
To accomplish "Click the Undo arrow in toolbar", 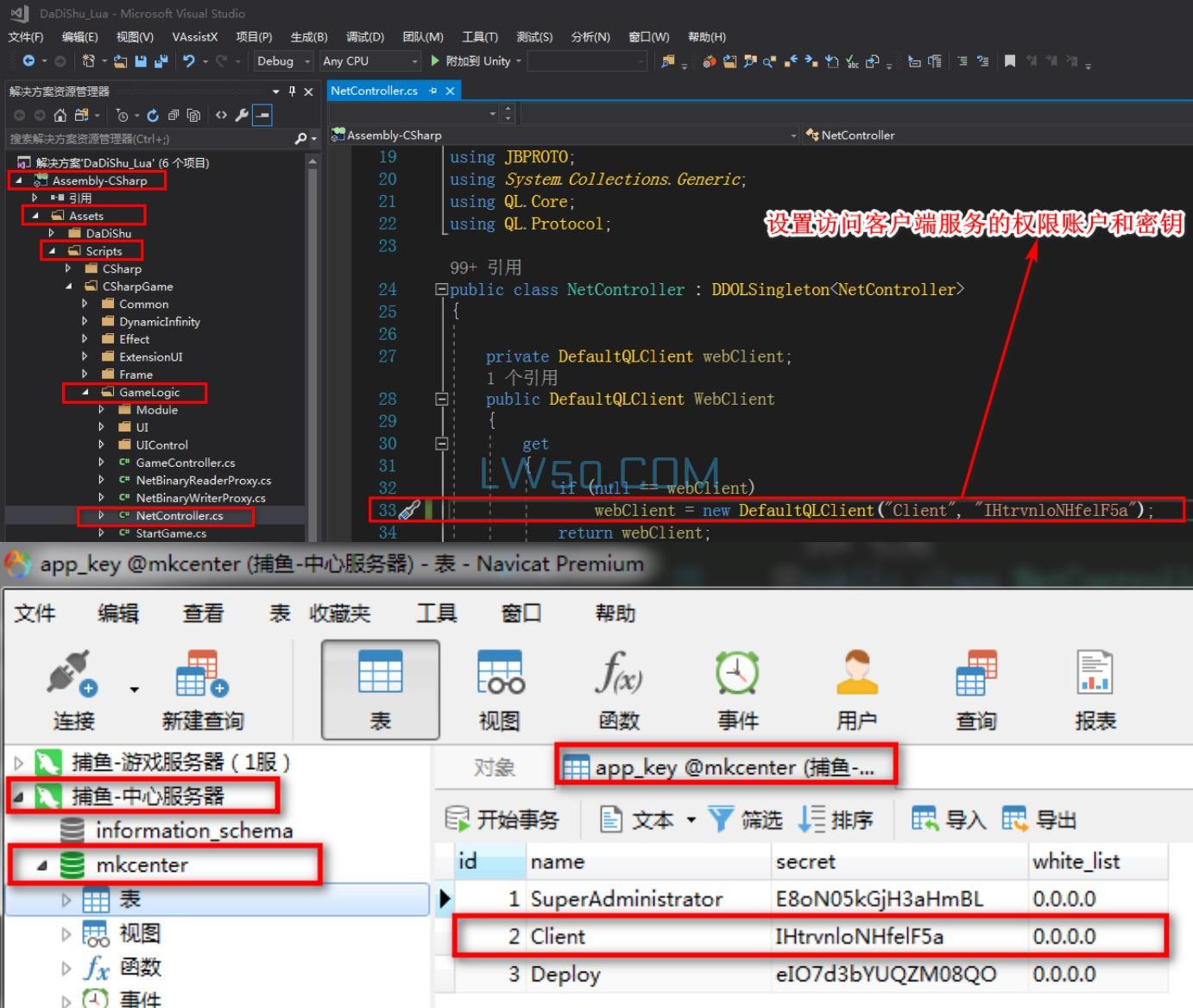I will [189, 61].
